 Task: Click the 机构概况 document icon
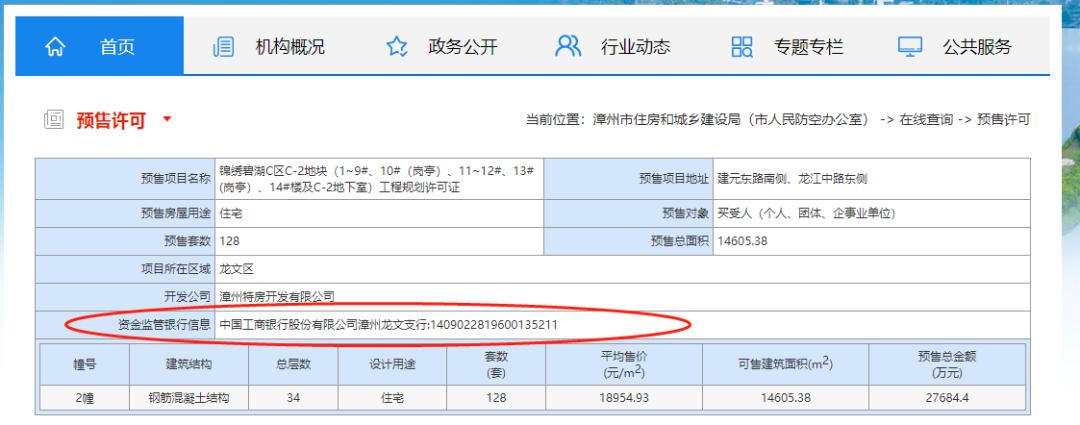(223, 47)
